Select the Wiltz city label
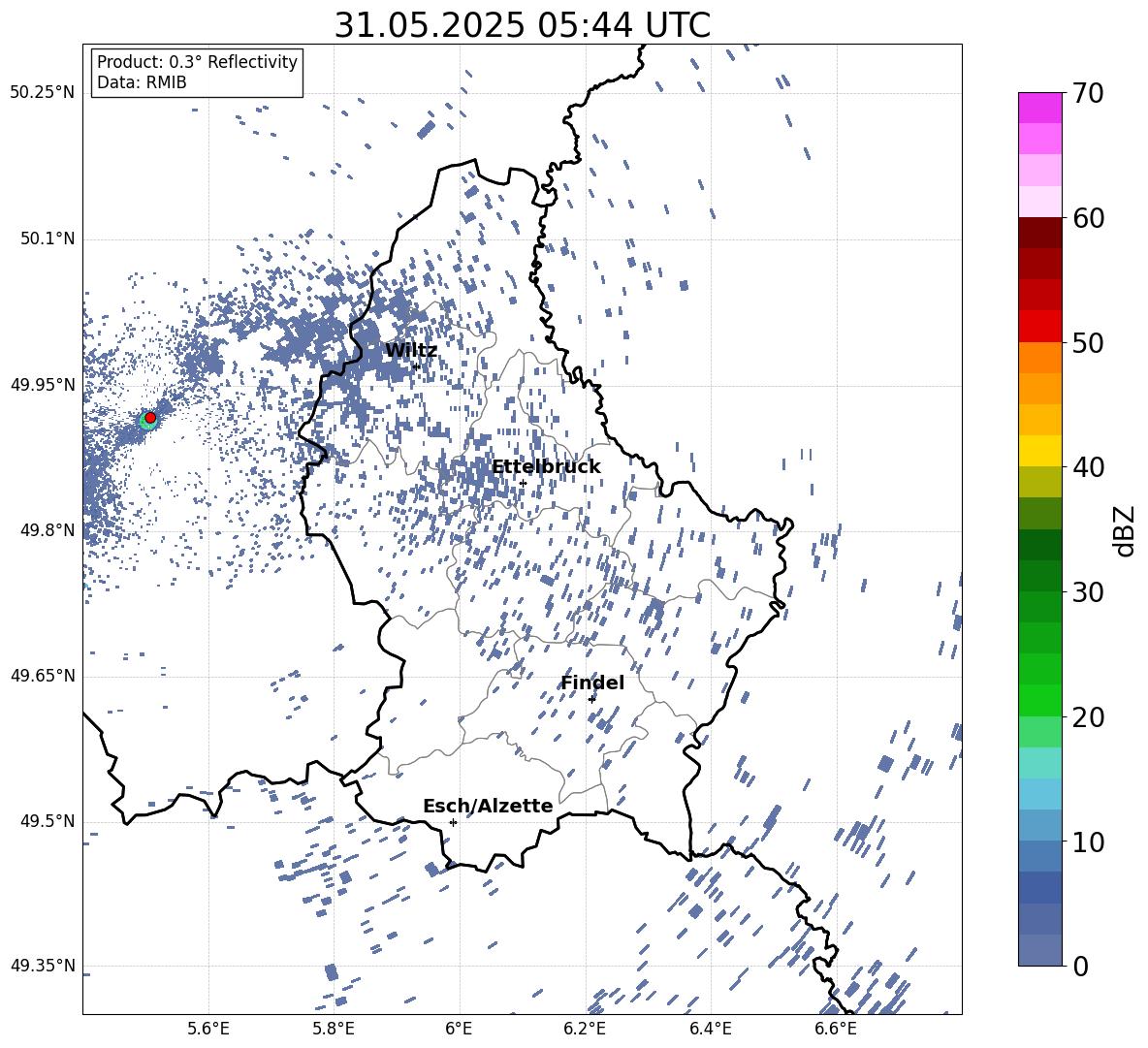The image size is (1148, 1048). point(411,351)
